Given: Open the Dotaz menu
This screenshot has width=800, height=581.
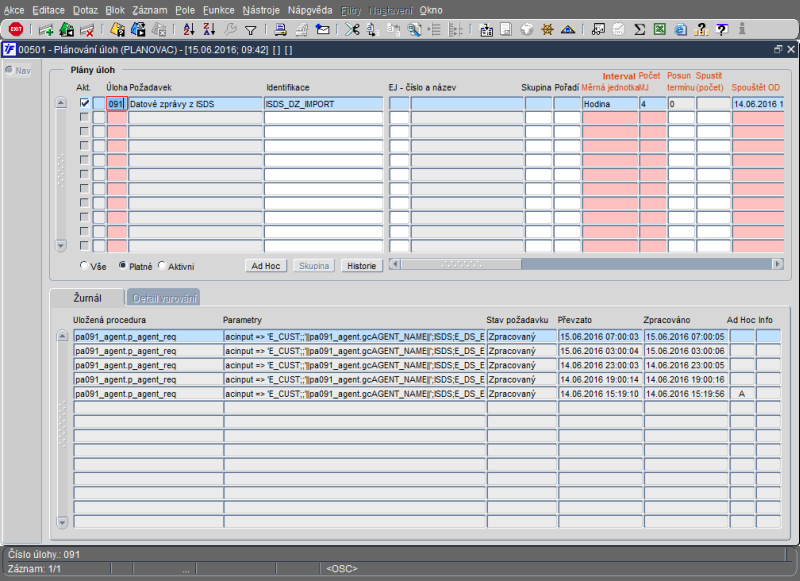Looking at the screenshot, I should coord(85,10).
